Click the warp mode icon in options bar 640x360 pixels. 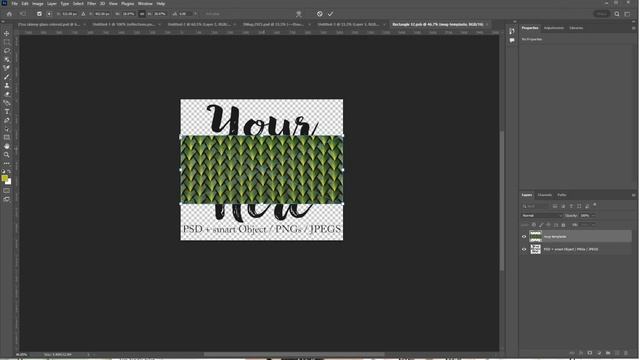click(299, 14)
